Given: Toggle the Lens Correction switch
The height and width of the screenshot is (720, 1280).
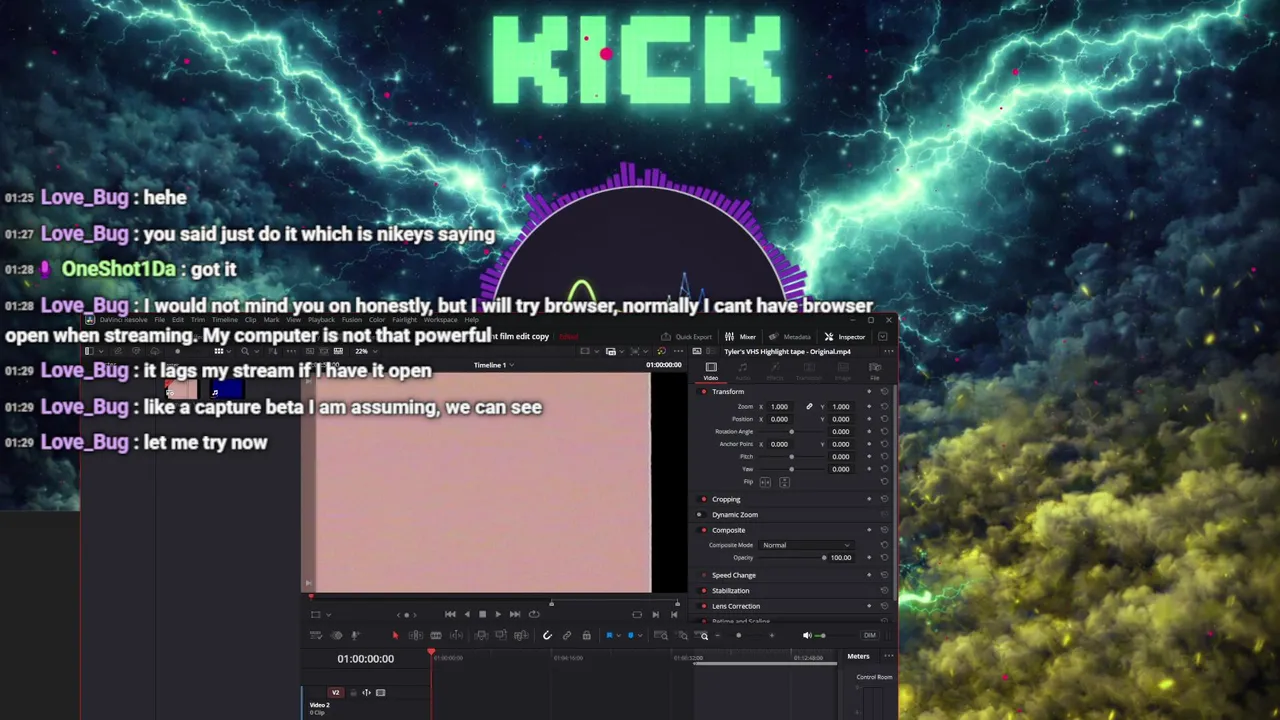Looking at the screenshot, I should pyautogui.click(x=702, y=606).
